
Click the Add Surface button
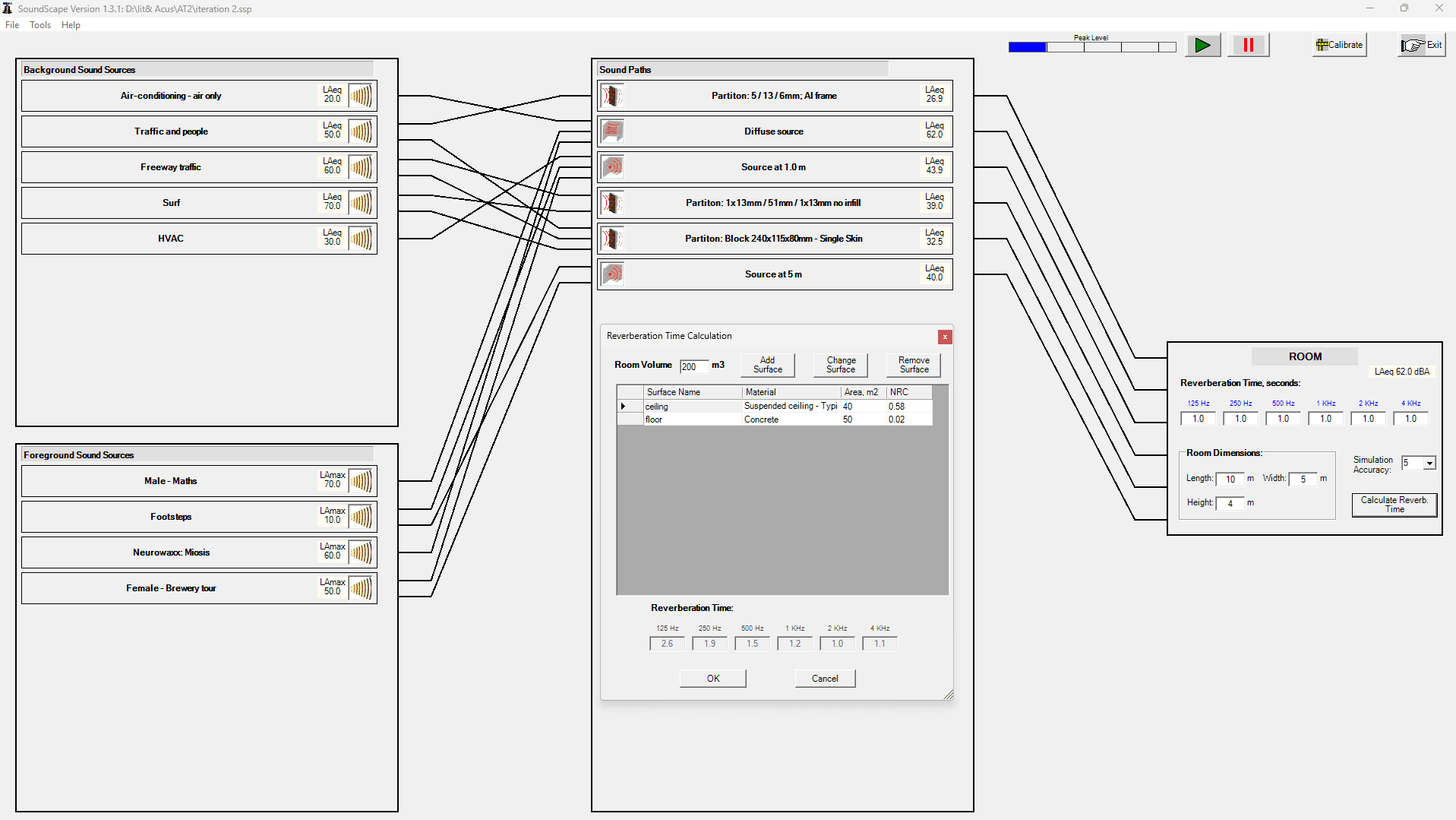coord(767,366)
